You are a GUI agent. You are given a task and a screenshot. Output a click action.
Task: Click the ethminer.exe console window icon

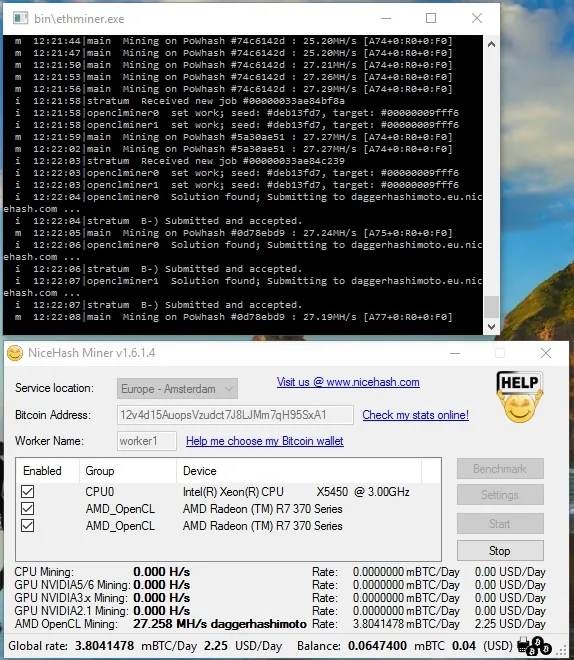click(x=21, y=19)
